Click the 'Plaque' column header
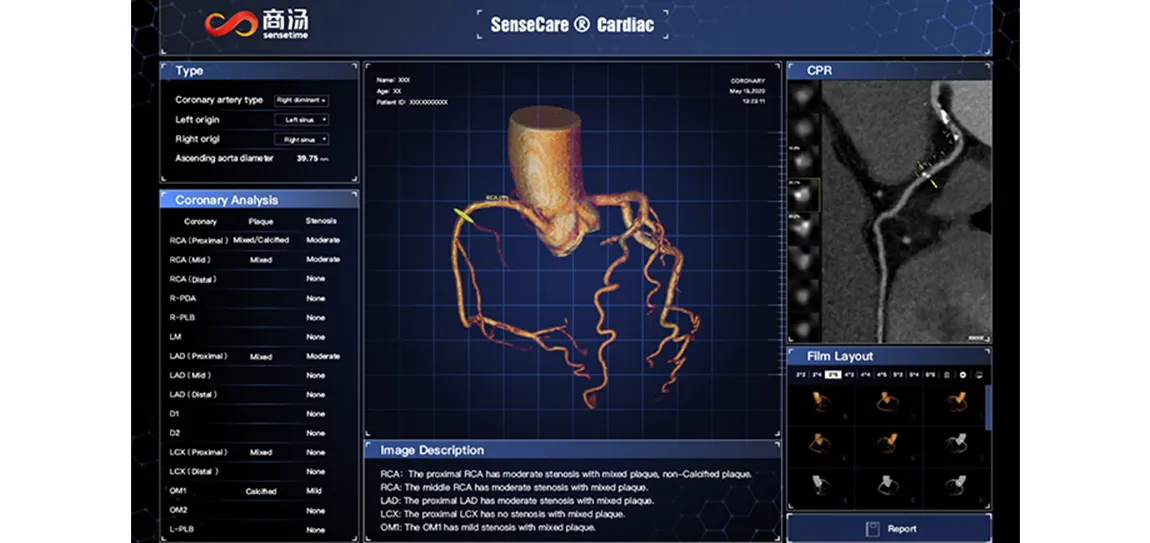Viewport: 1150px width, 543px height. (260, 221)
